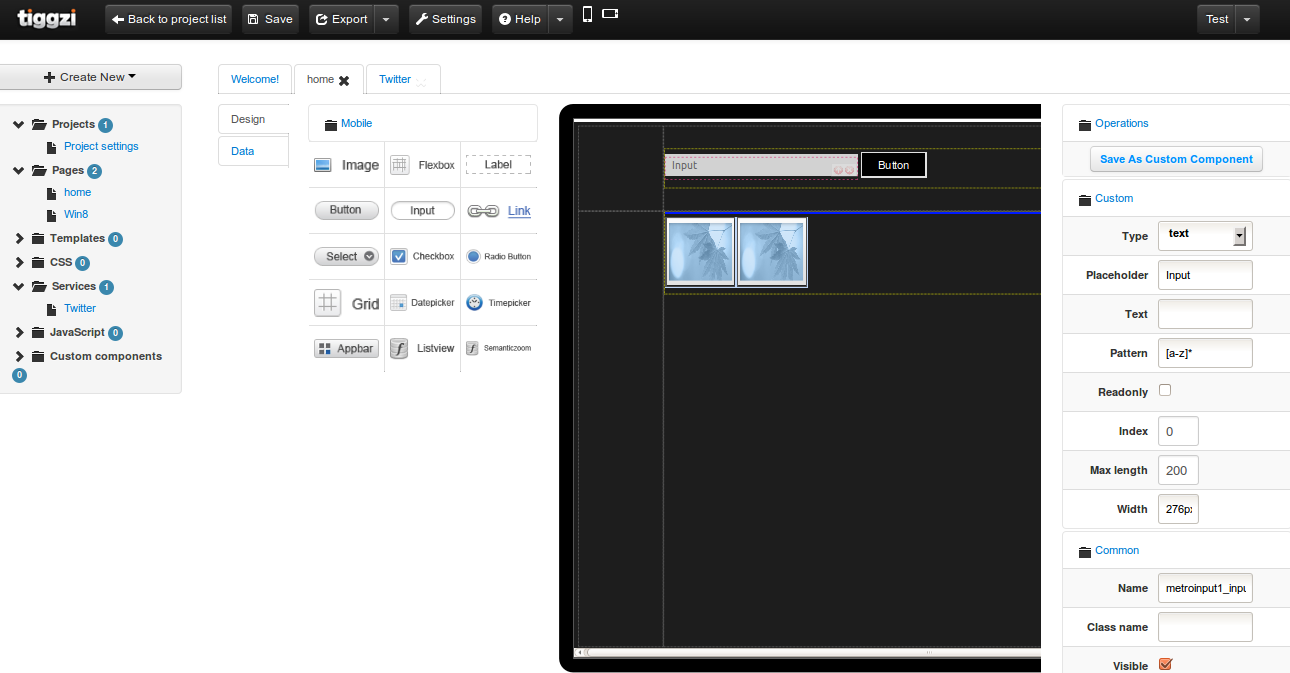Expand the Templates tree folder

19,238
